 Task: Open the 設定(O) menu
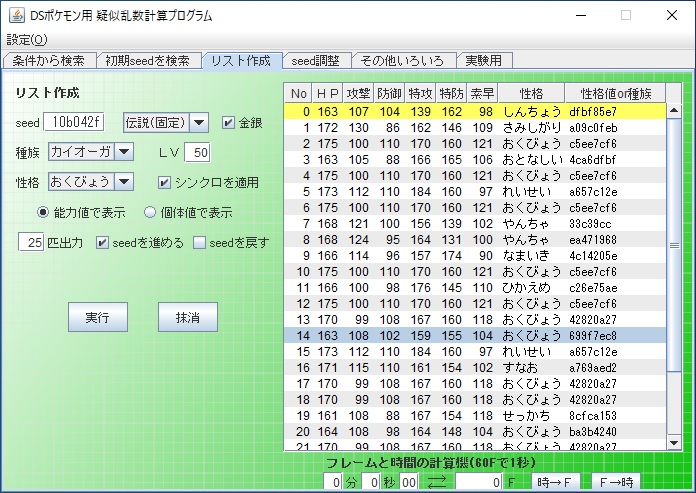tap(27, 40)
